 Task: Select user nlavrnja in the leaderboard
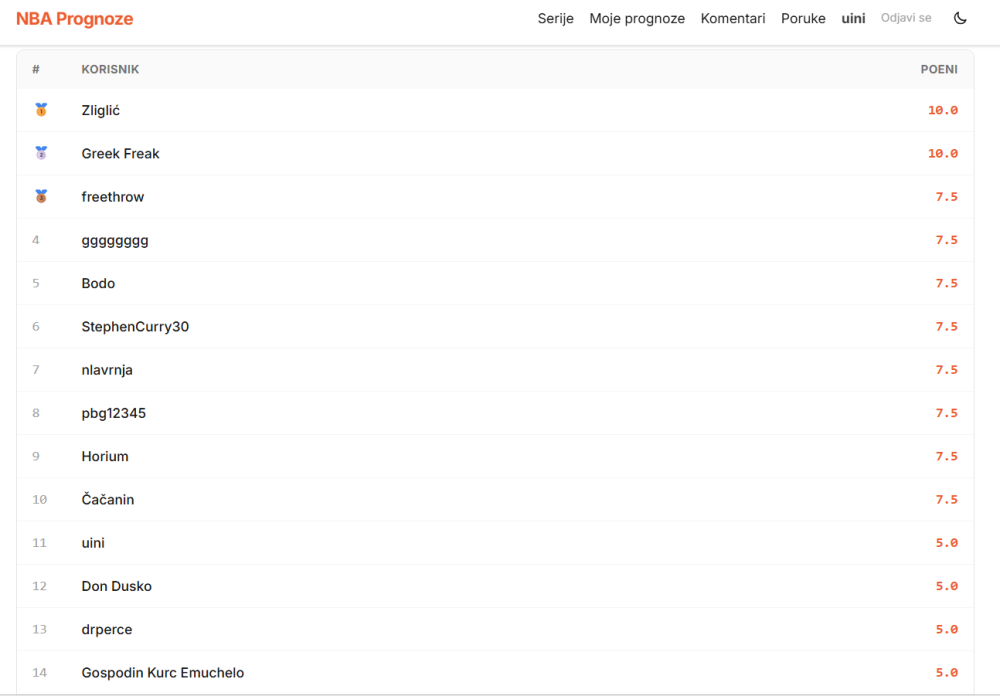107,370
